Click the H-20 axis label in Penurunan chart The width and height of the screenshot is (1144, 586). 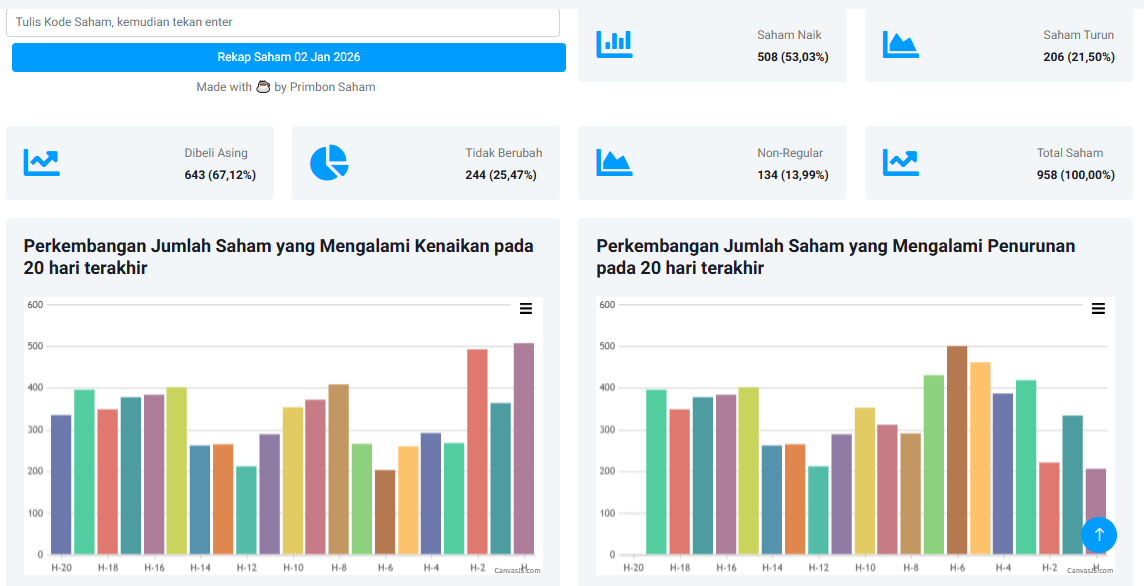(633, 567)
